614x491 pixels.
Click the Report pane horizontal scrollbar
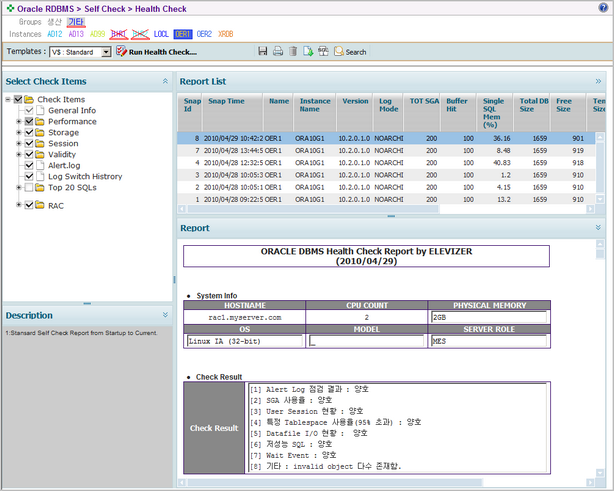pyautogui.click(x=334, y=482)
